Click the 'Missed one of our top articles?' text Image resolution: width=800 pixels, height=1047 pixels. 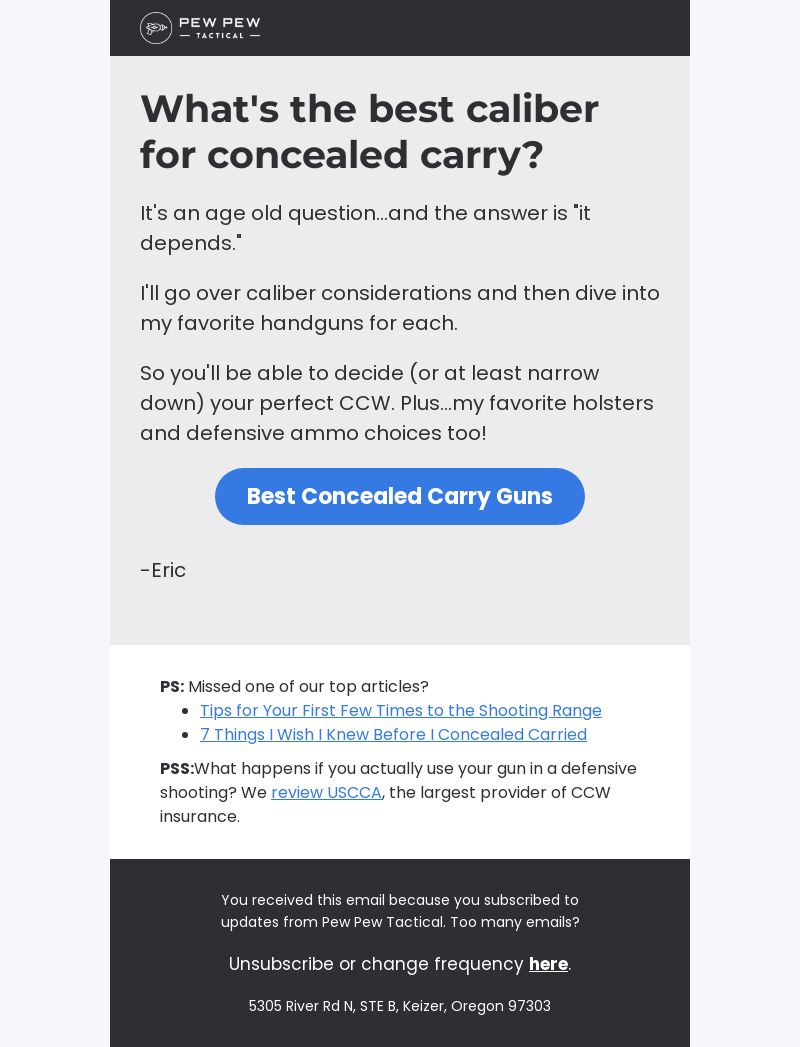[309, 686]
